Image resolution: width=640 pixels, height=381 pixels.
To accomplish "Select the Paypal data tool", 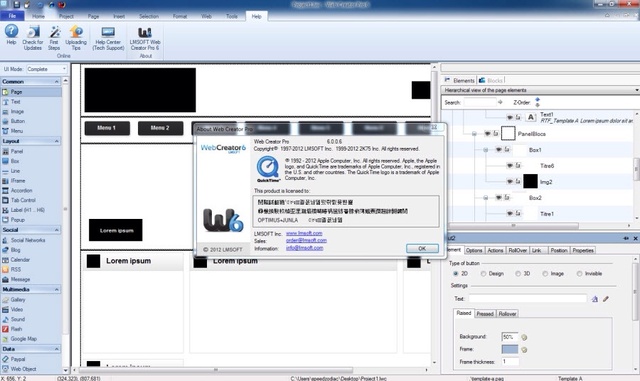I will click(x=31, y=359).
